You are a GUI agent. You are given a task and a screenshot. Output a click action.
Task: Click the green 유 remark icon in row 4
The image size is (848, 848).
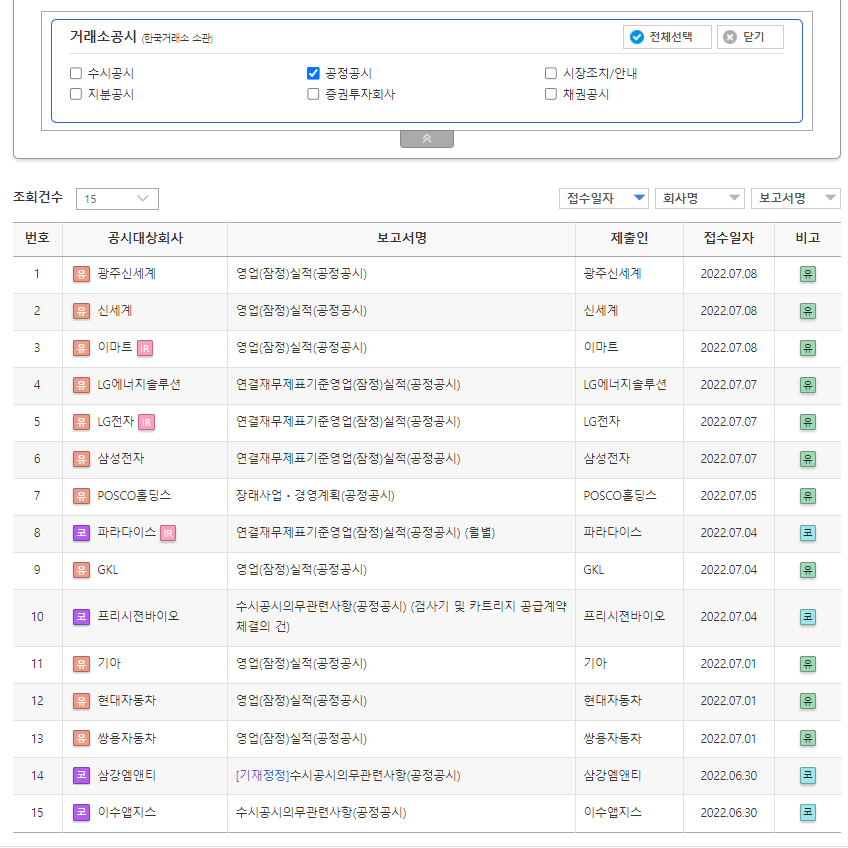click(807, 385)
